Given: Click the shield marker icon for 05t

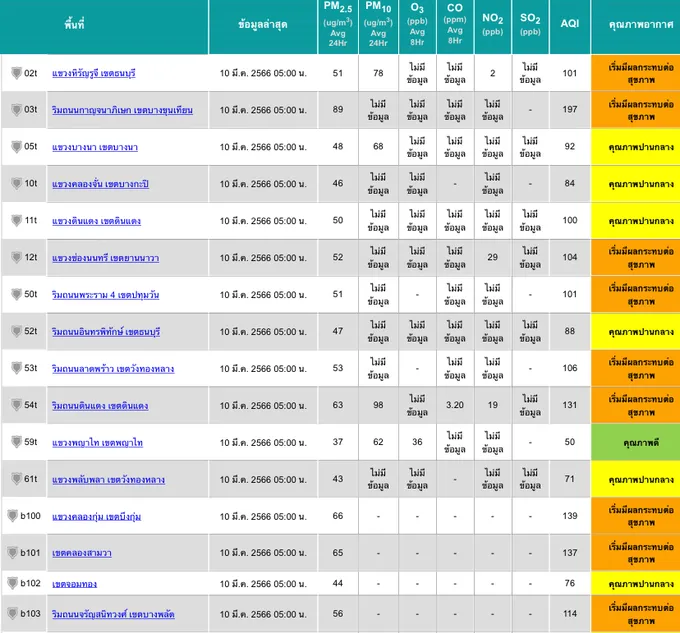Looking at the screenshot, I should coord(16,147).
